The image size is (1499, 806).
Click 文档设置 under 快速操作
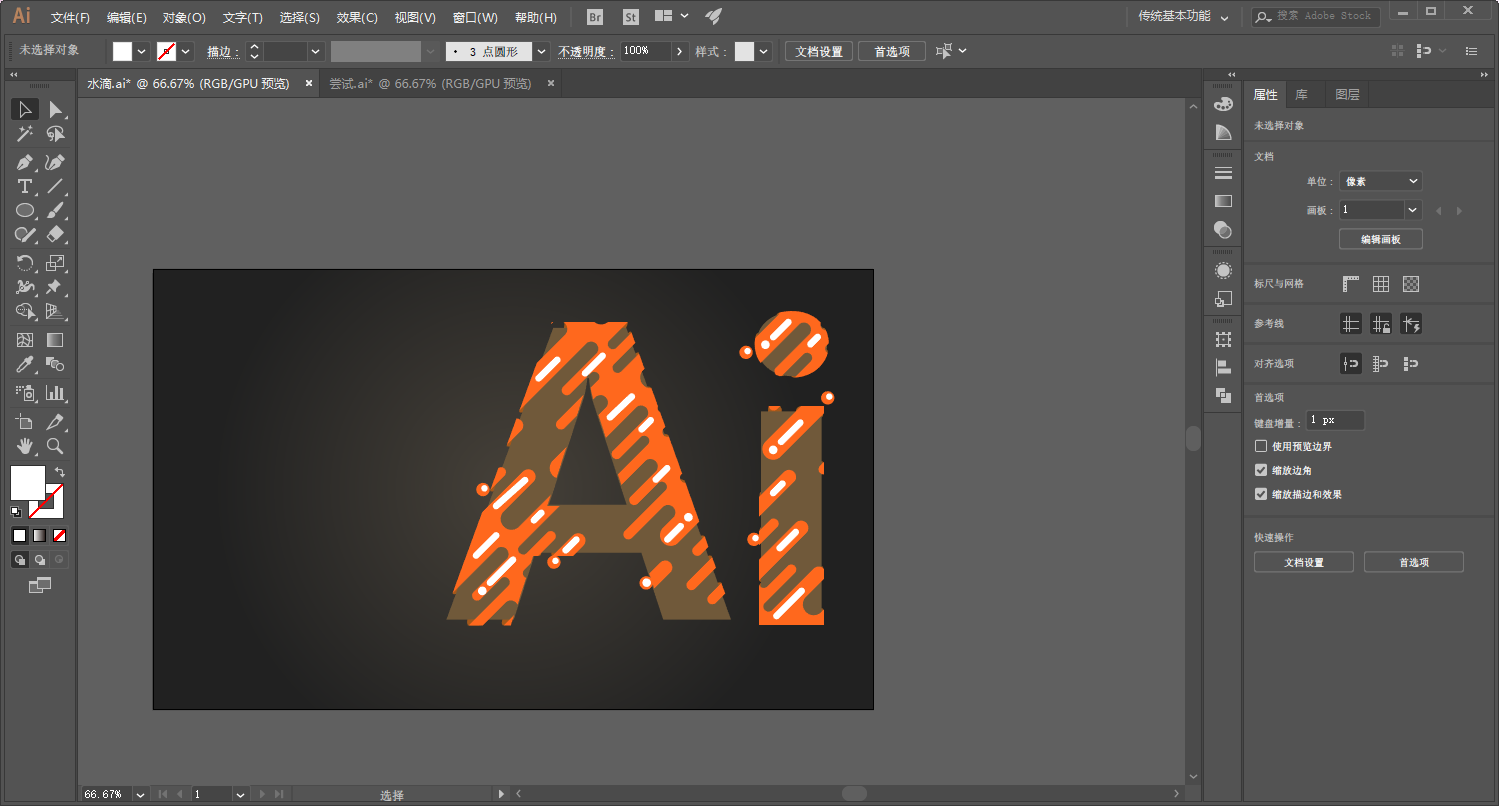click(x=1304, y=562)
